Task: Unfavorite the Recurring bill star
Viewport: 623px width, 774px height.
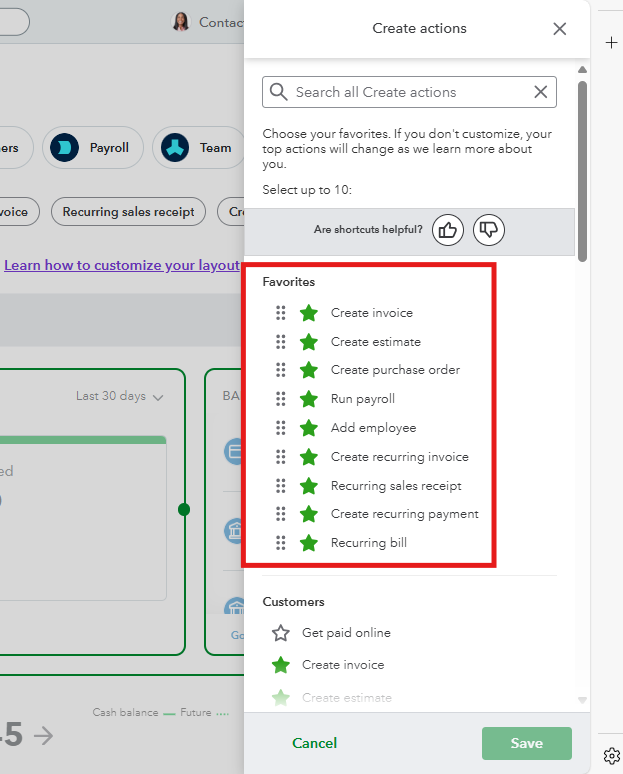Action: click(309, 542)
